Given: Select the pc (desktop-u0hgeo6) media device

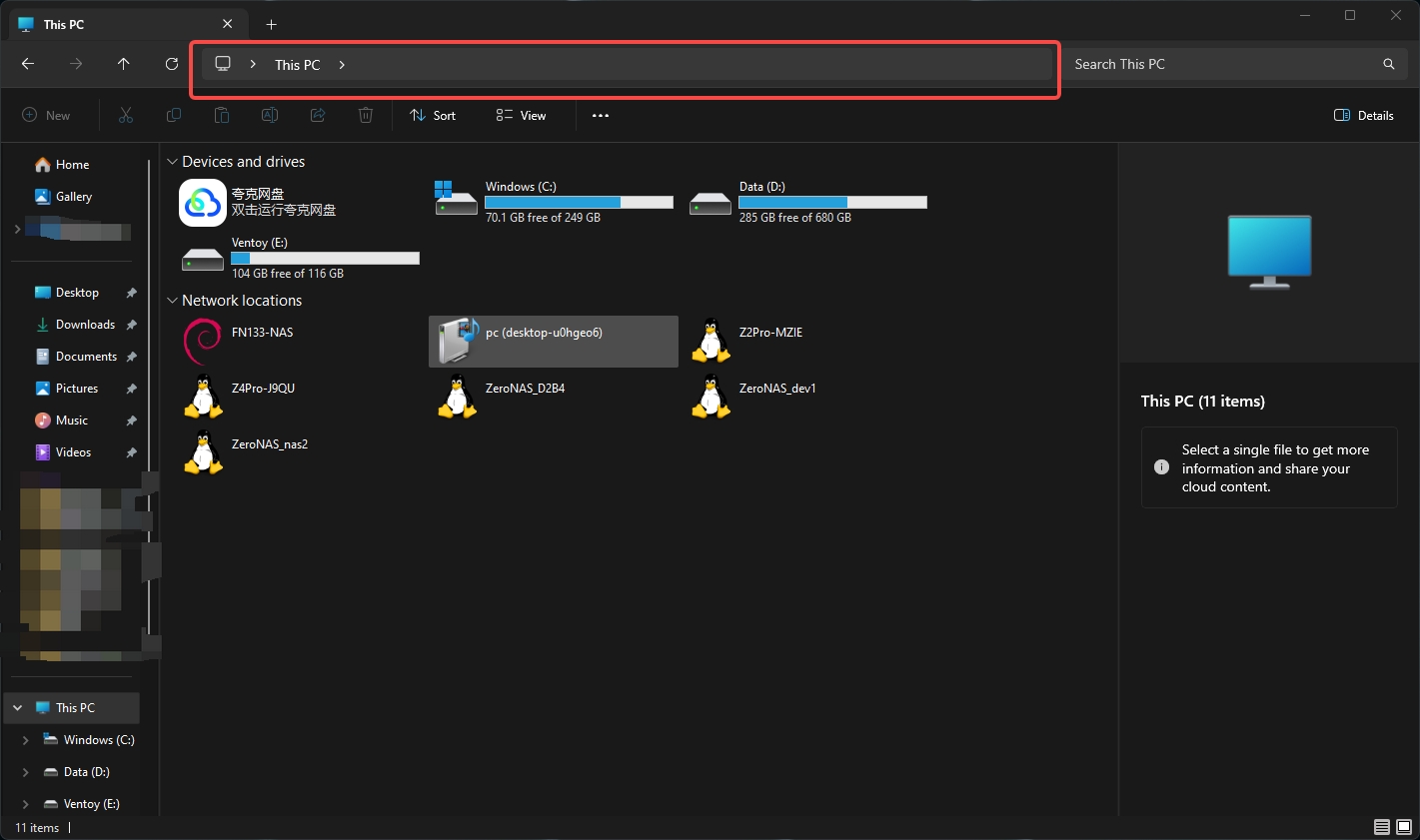Looking at the screenshot, I should [554, 342].
